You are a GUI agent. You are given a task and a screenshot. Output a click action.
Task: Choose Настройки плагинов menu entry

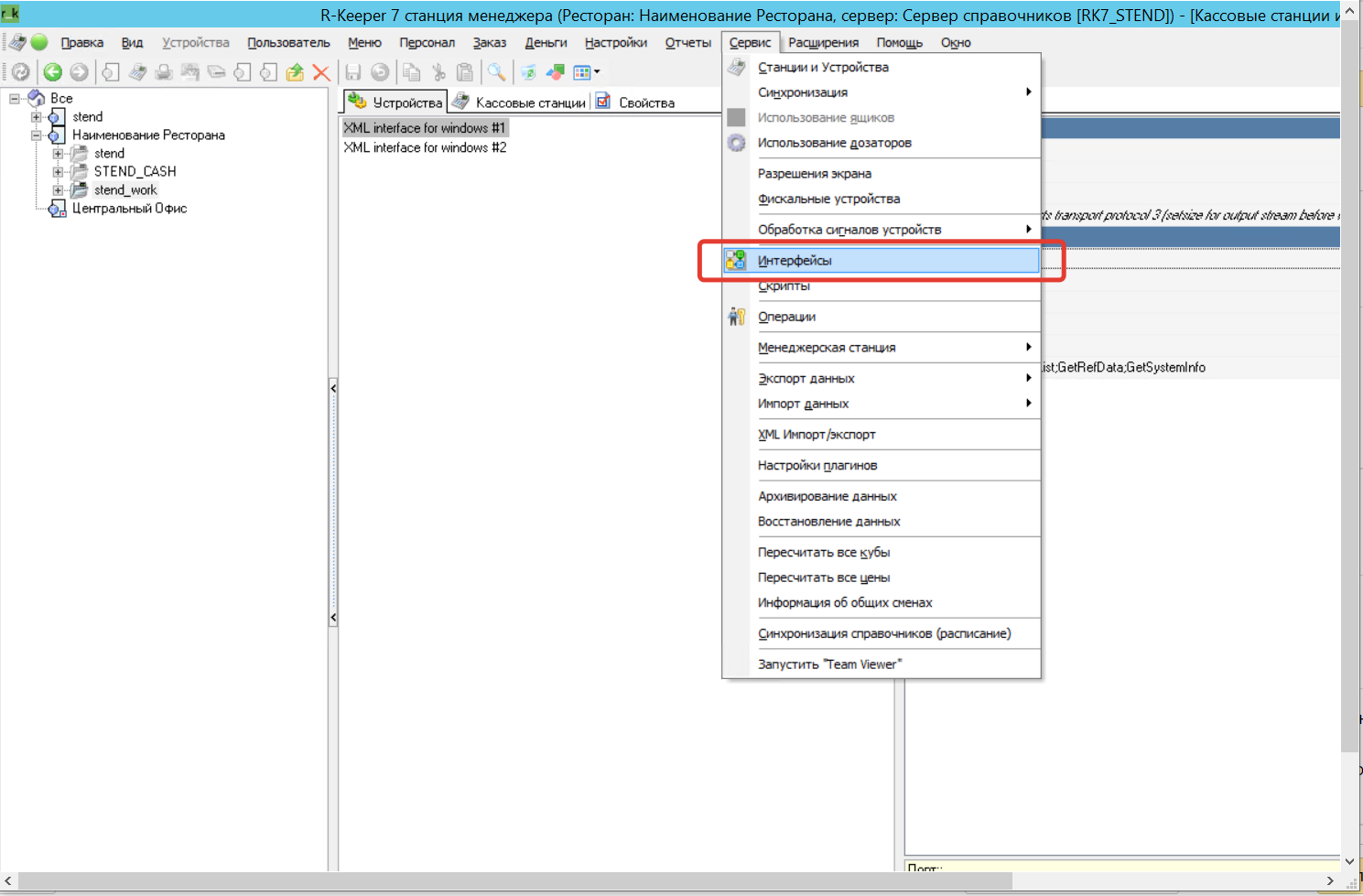tap(817, 465)
